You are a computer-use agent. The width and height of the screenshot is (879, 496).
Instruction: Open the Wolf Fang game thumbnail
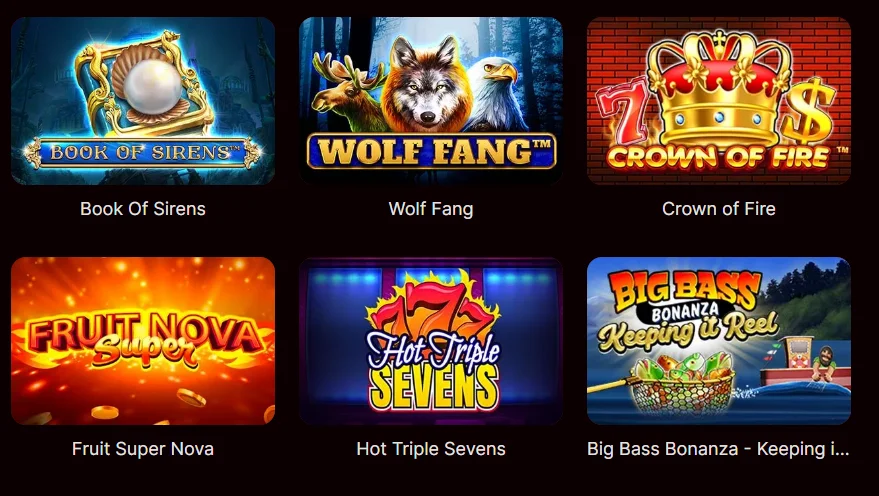click(431, 101)
